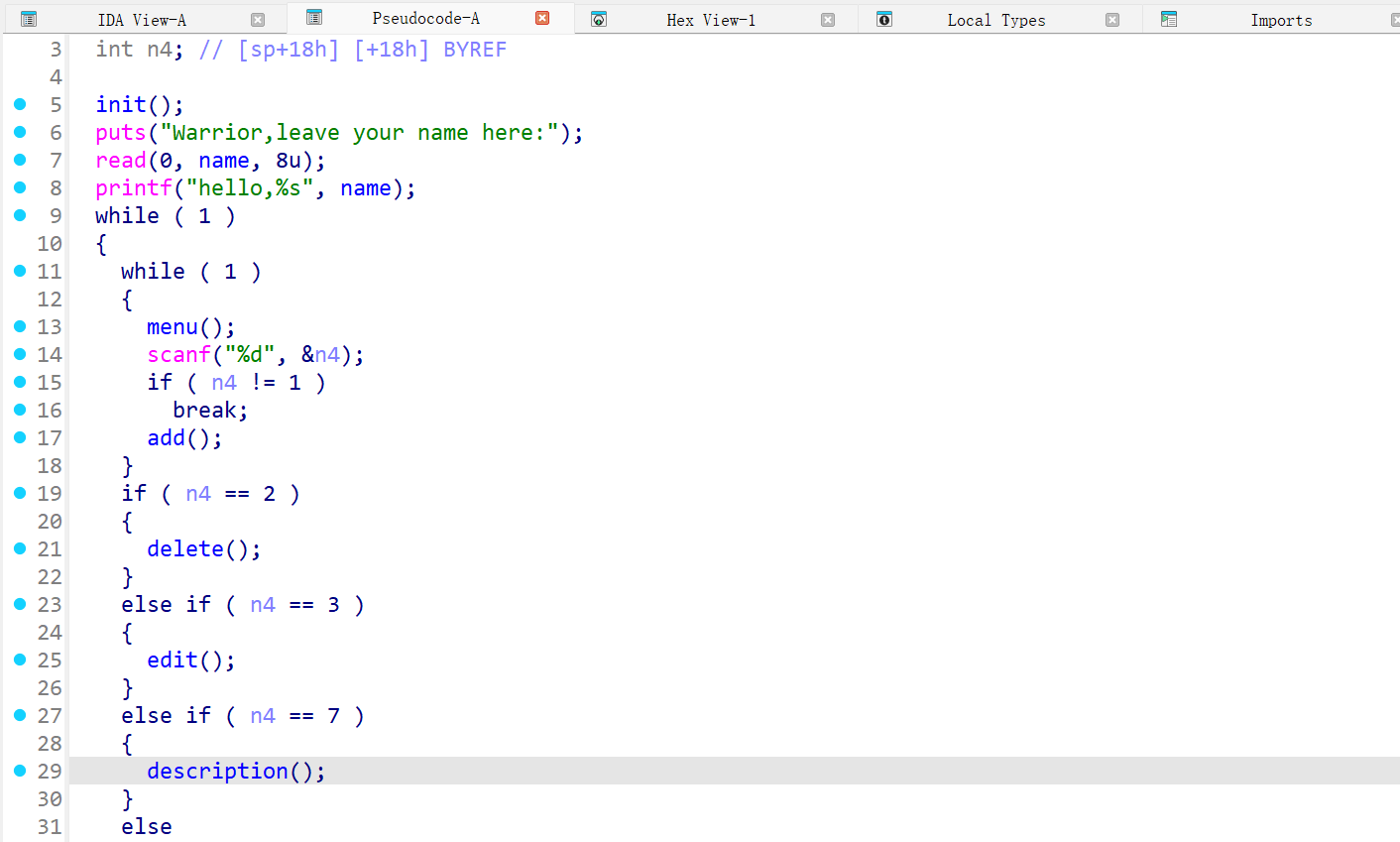Click &n4 argument in scanf
Screen dimensions: 1400x842
click(320, 354)
